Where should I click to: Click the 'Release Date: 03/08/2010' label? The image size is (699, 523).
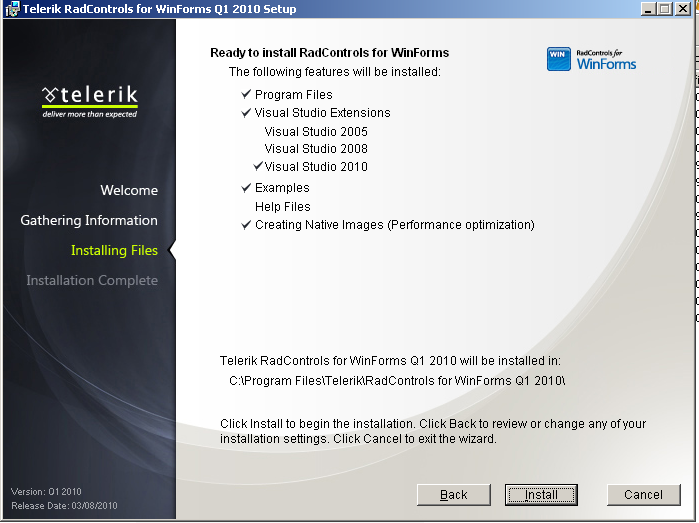point(64,506)
